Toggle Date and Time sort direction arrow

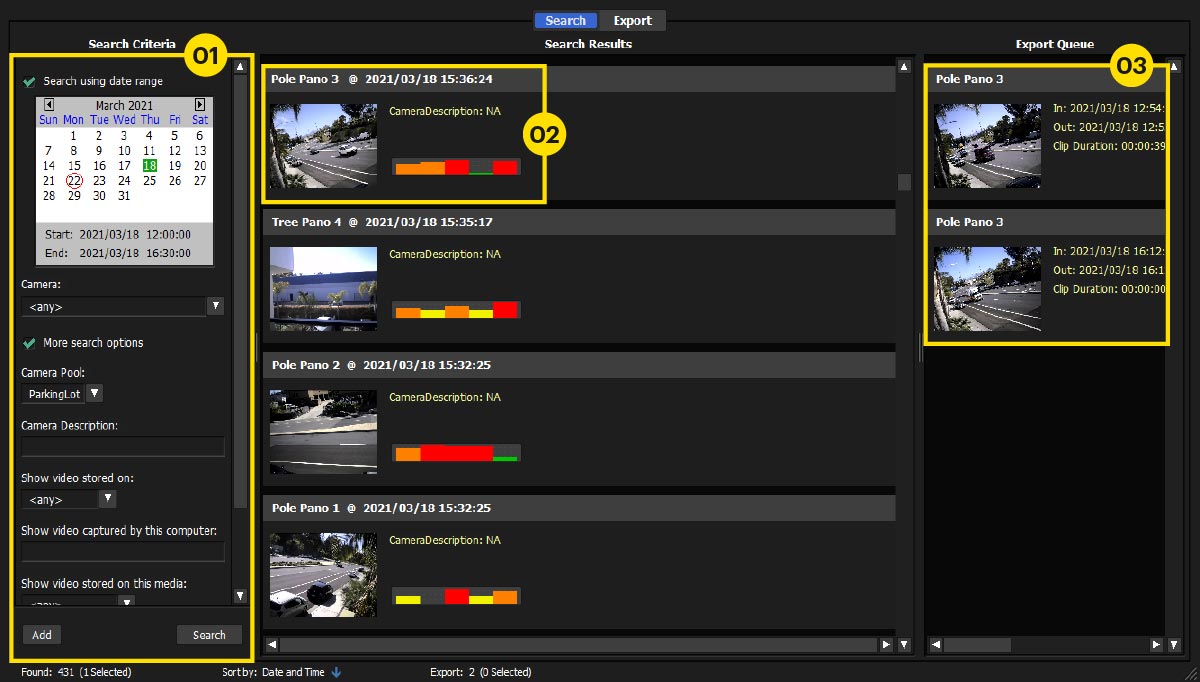(336, 672)
